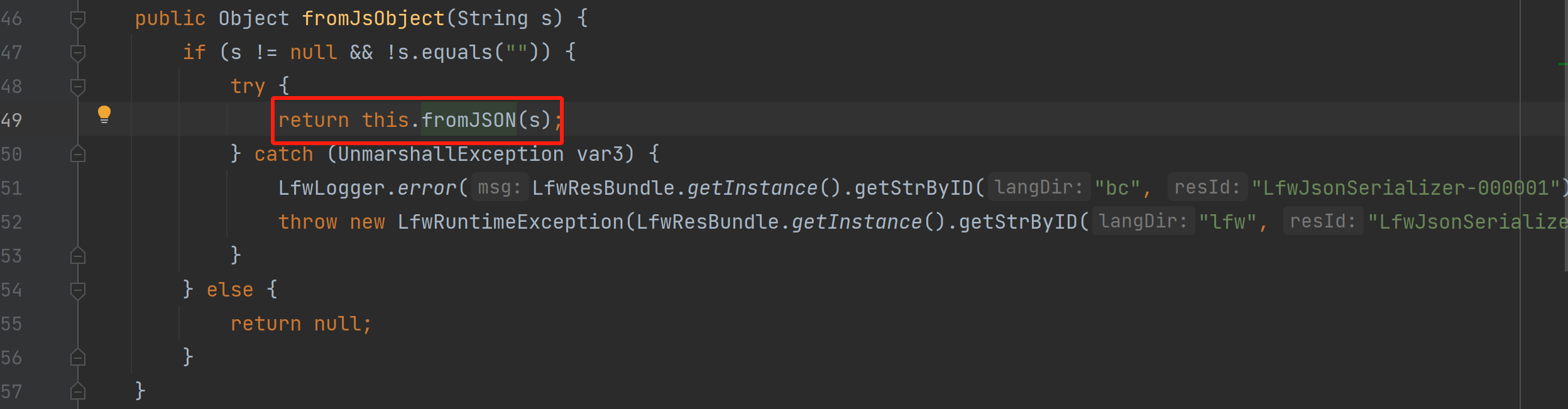Click the LfwRuntimeException class name
The image size is (1568, 409).
510,222
